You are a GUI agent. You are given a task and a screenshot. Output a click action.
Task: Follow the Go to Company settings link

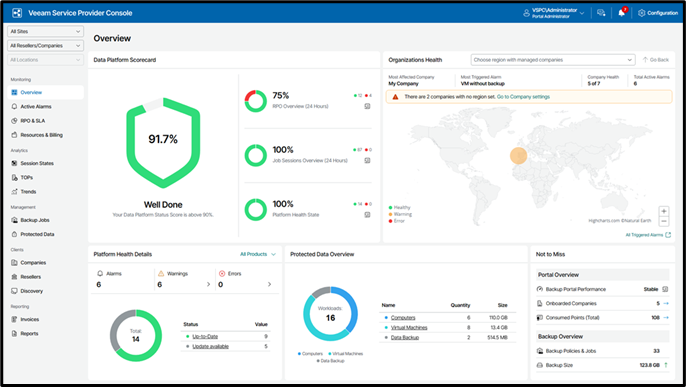click(x=523, y=97)
